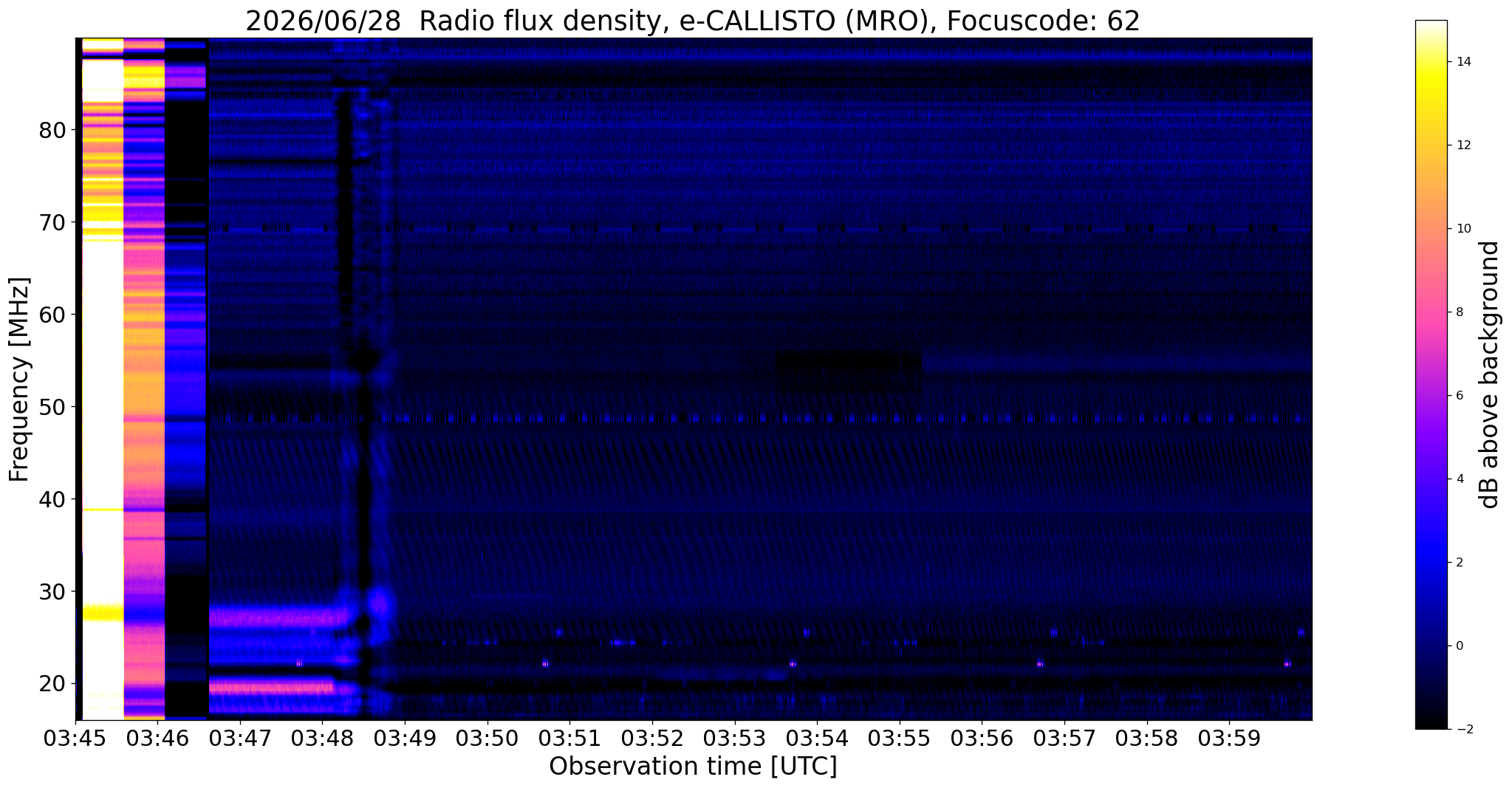Viewport: 1512px width, 788px height.
Task: Click the 03:52 time axis label
Action: 651,738
